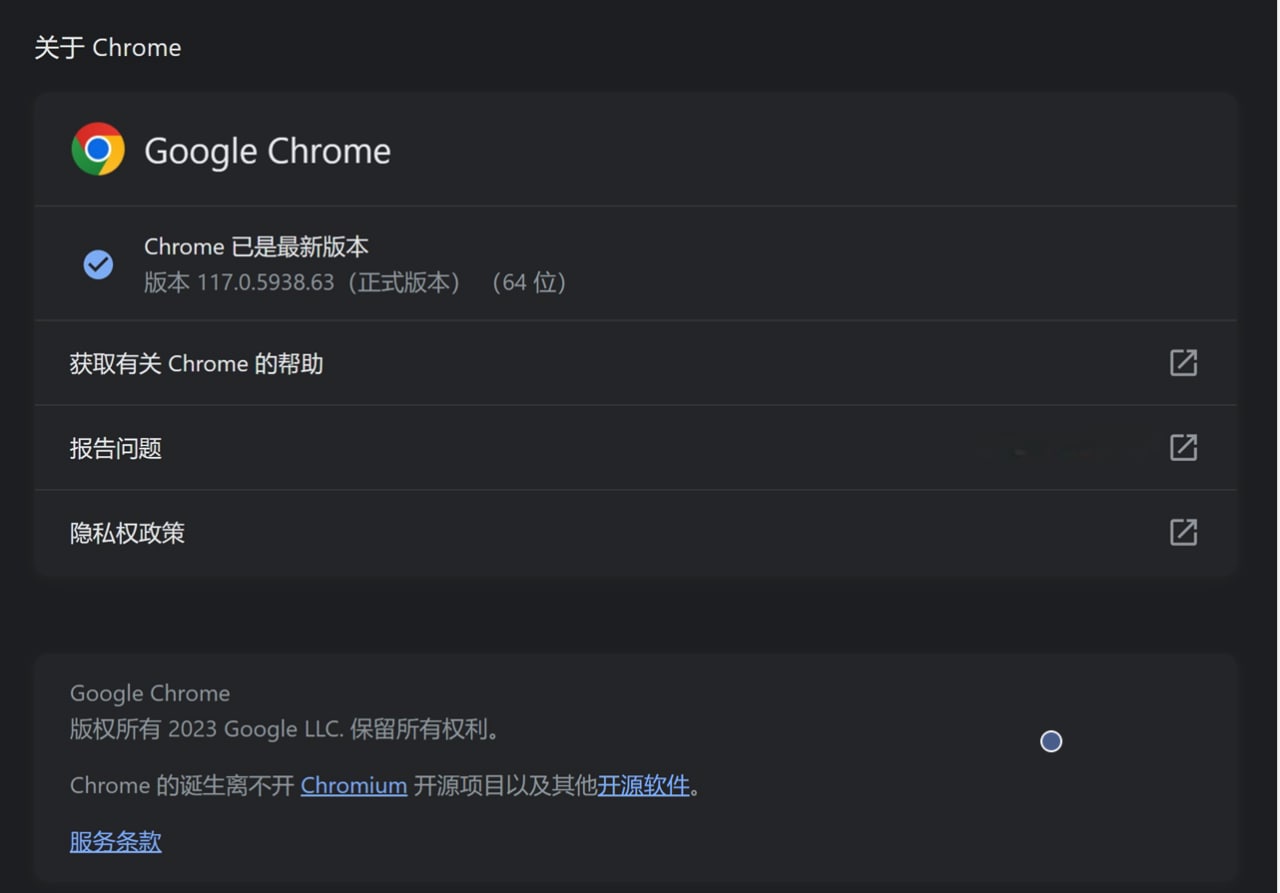Click the 关于 Chrome page heading
The width and height of the screenshot is (1280, 893).
[x=108, y=48]
